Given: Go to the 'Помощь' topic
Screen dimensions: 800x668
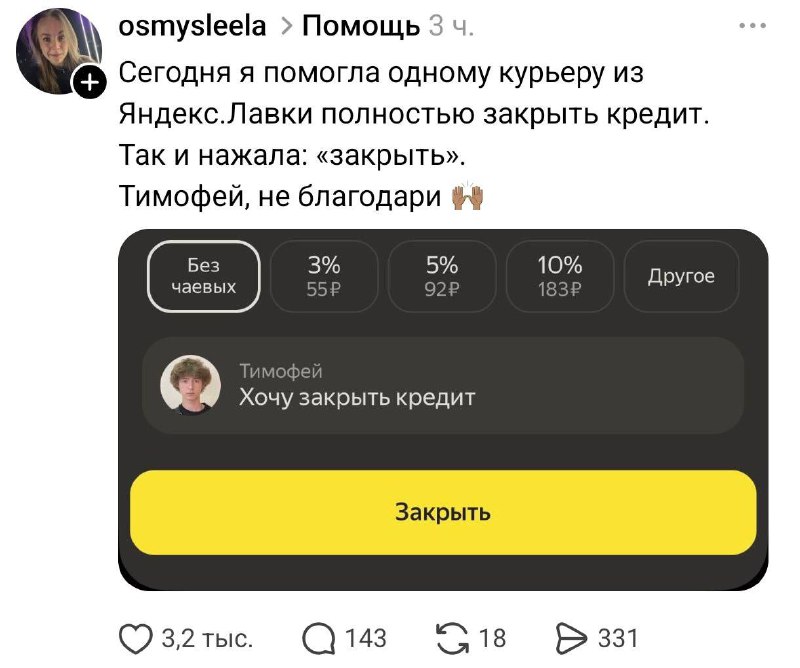Looking at the screenshot, I should [x=360, y=27].
